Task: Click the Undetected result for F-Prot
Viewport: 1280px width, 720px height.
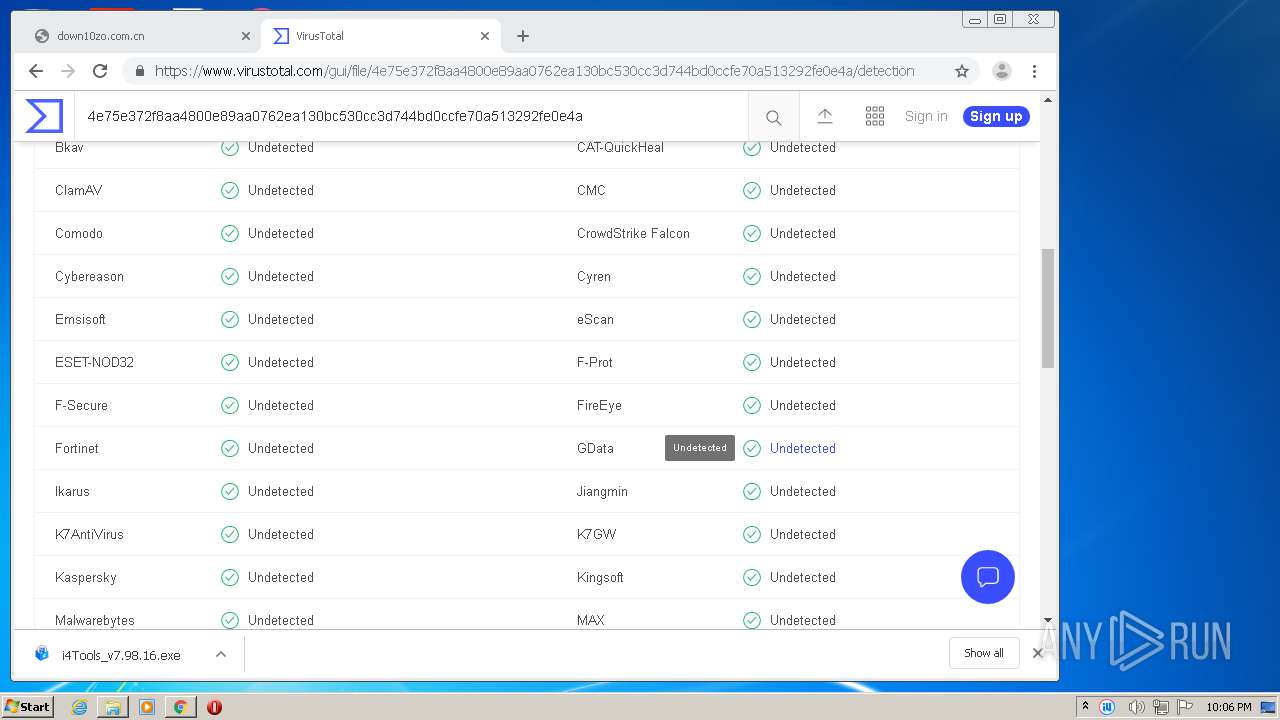Action: click(803, 362)
